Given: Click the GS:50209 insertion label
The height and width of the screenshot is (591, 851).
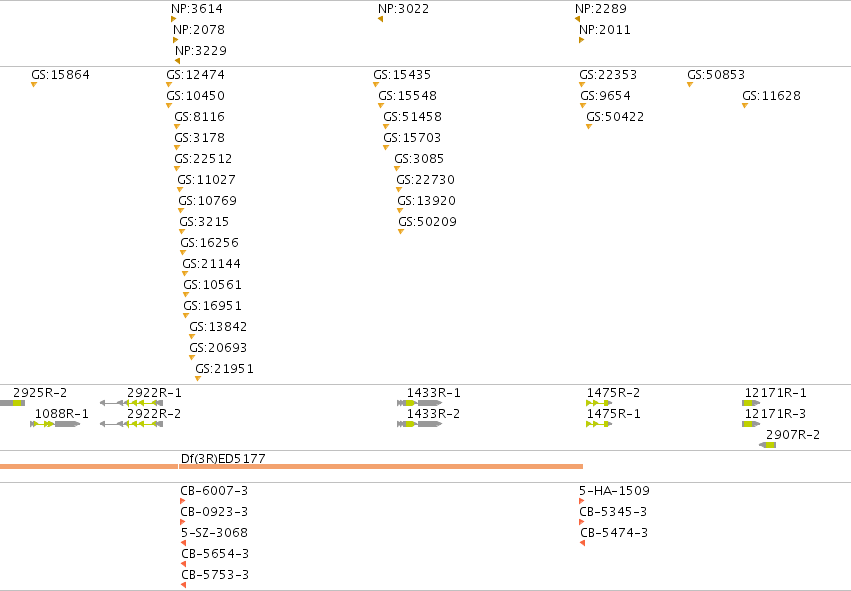Looking at the screenshot, I should [x=428, y=221].
